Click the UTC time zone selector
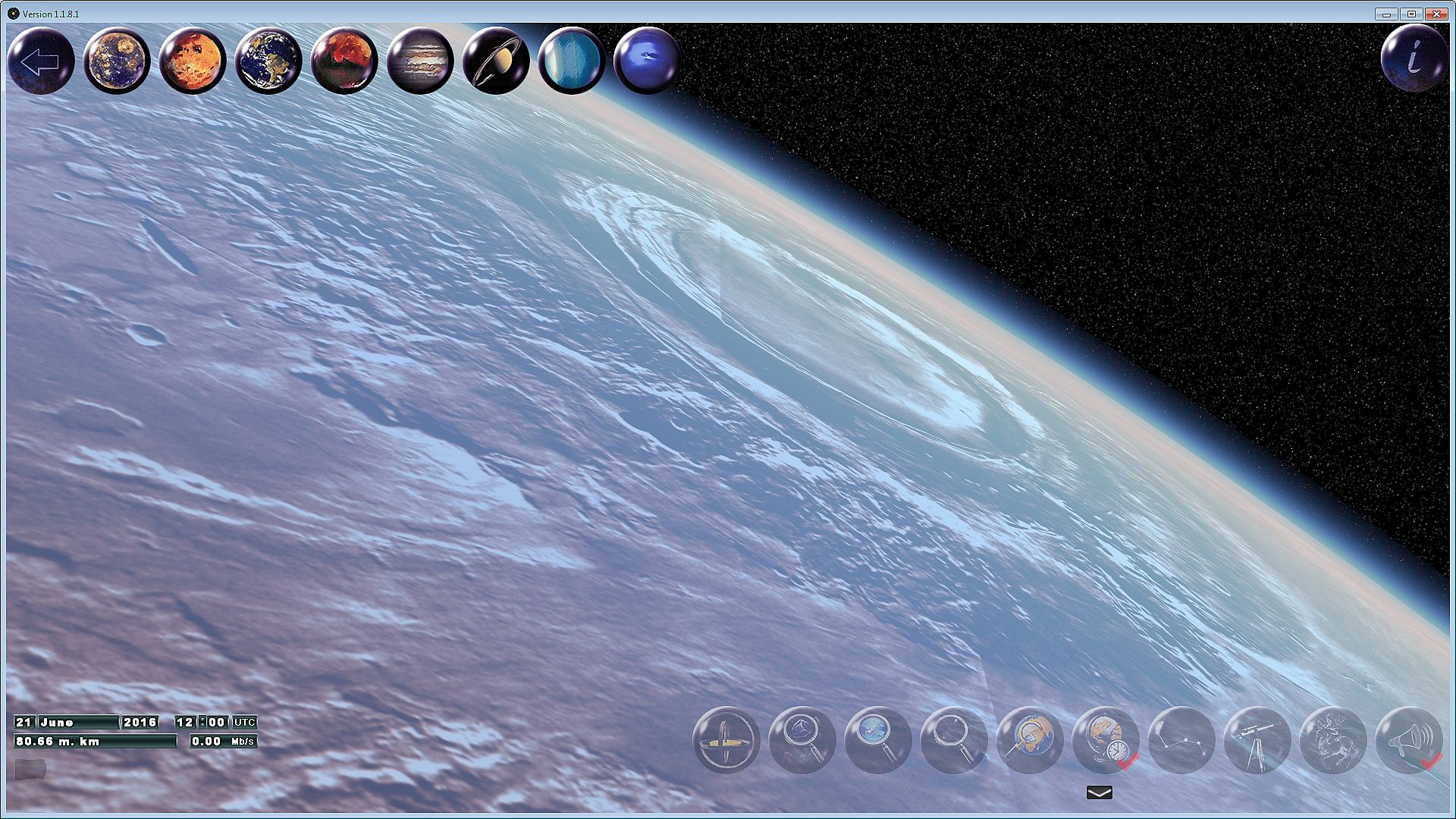This screenshot has height=819, width=1456. pyautogui.click(x=244, y=722)
